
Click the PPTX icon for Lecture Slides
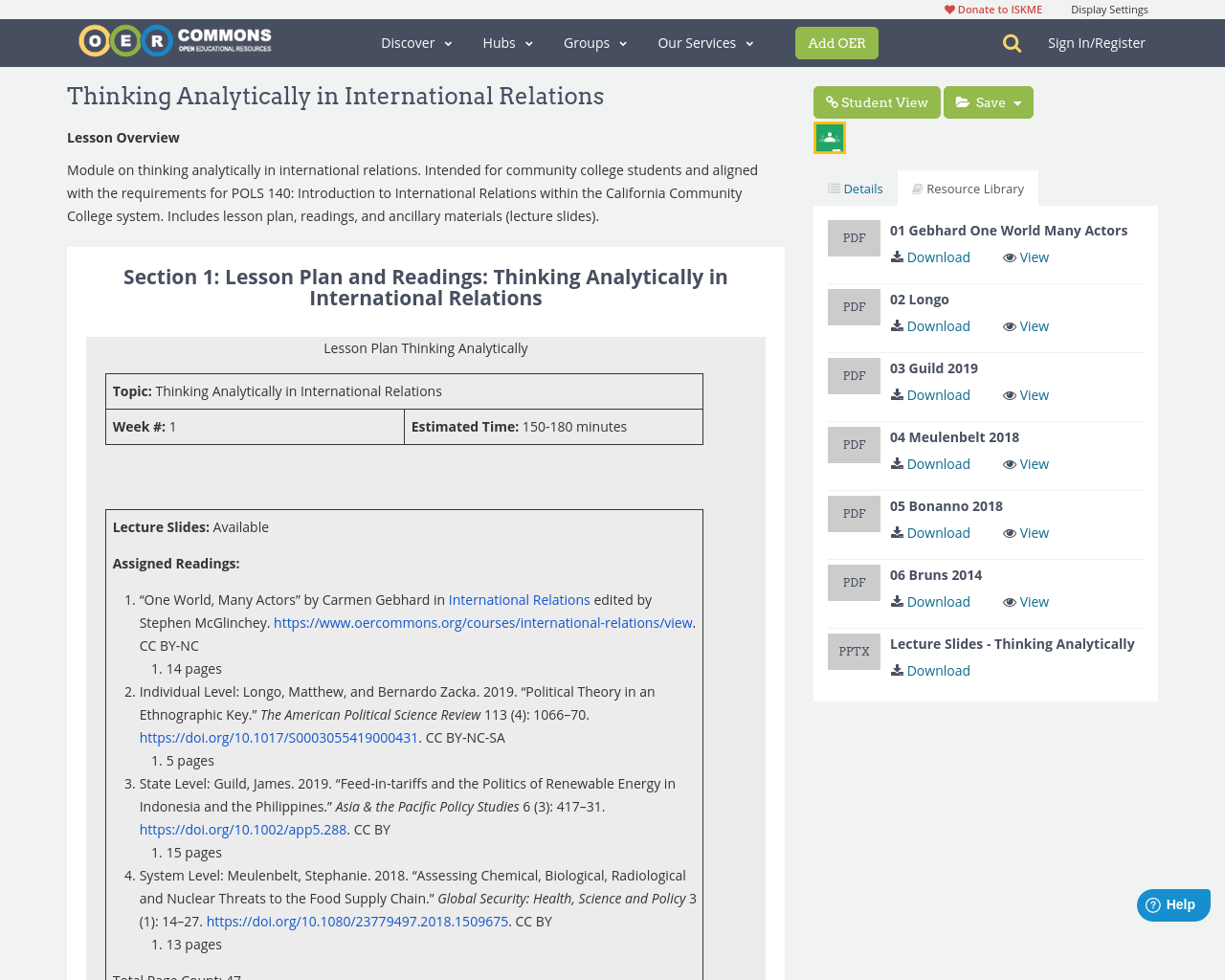854,651
